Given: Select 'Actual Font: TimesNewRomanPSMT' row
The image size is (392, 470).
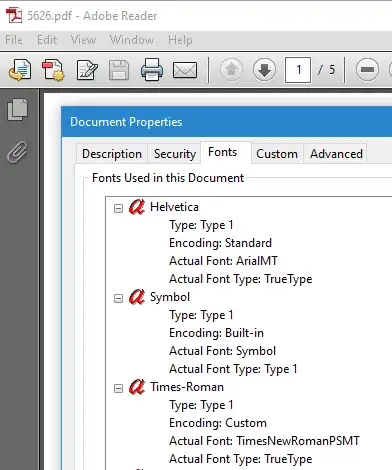Looking at the screenshot, I should [264, 441].
